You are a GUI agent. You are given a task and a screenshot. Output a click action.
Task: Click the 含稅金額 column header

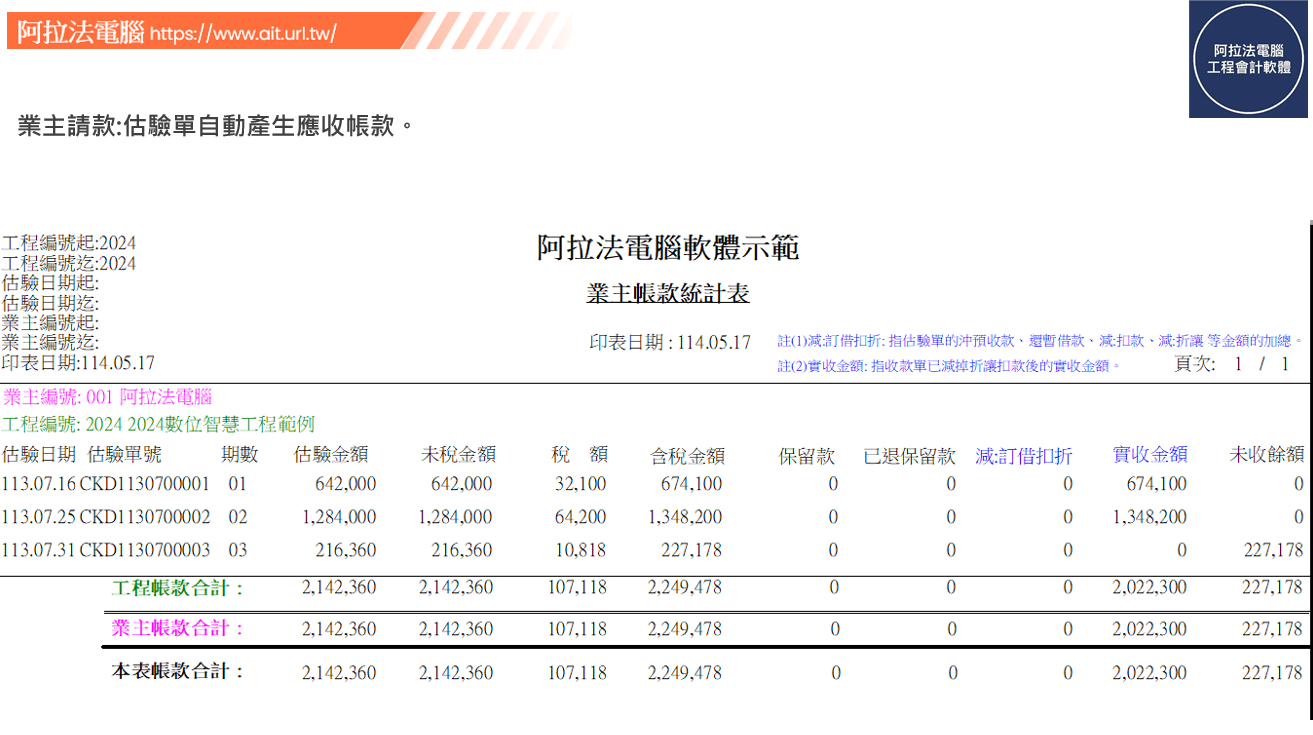688,456
